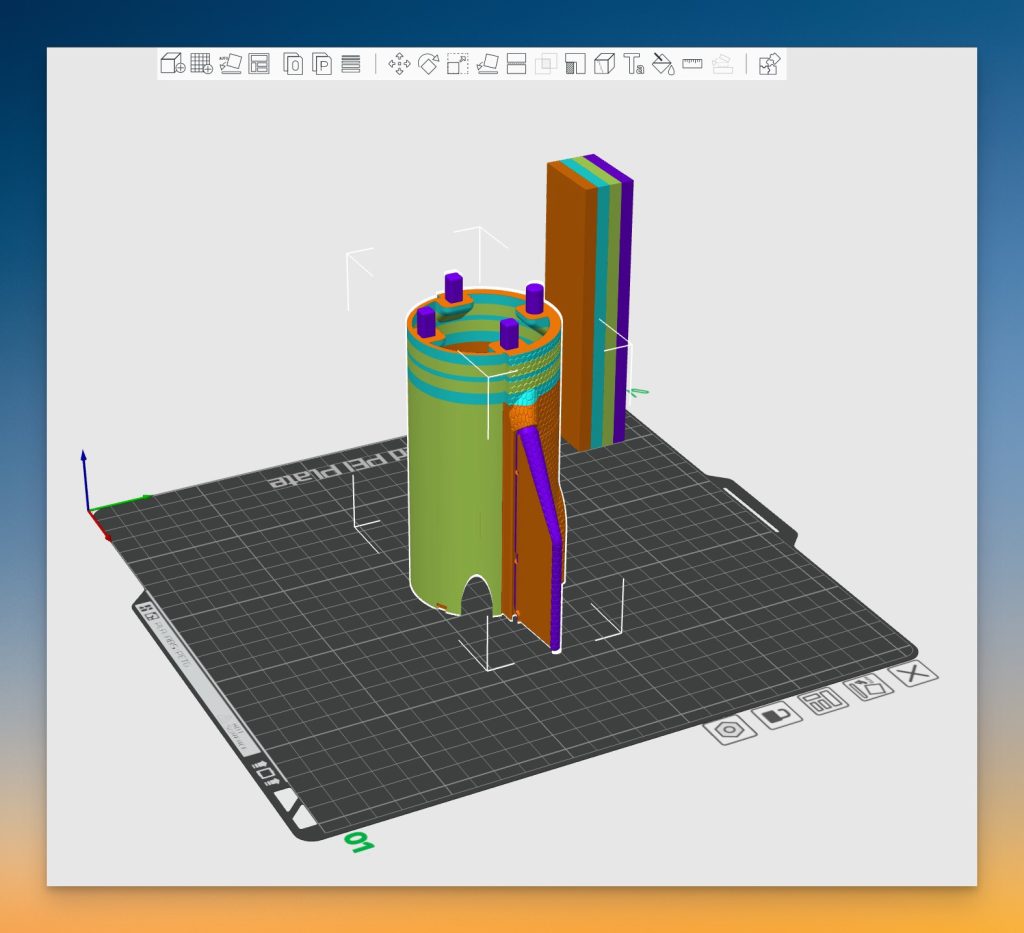Open the variable layer height tool
This screenshot has width=1024, height=933.
[x=351, y=64]
